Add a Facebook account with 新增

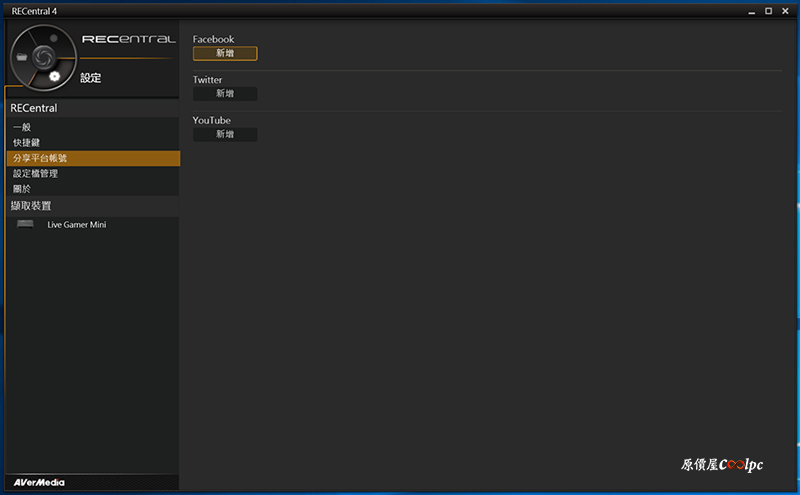point(225,53)
